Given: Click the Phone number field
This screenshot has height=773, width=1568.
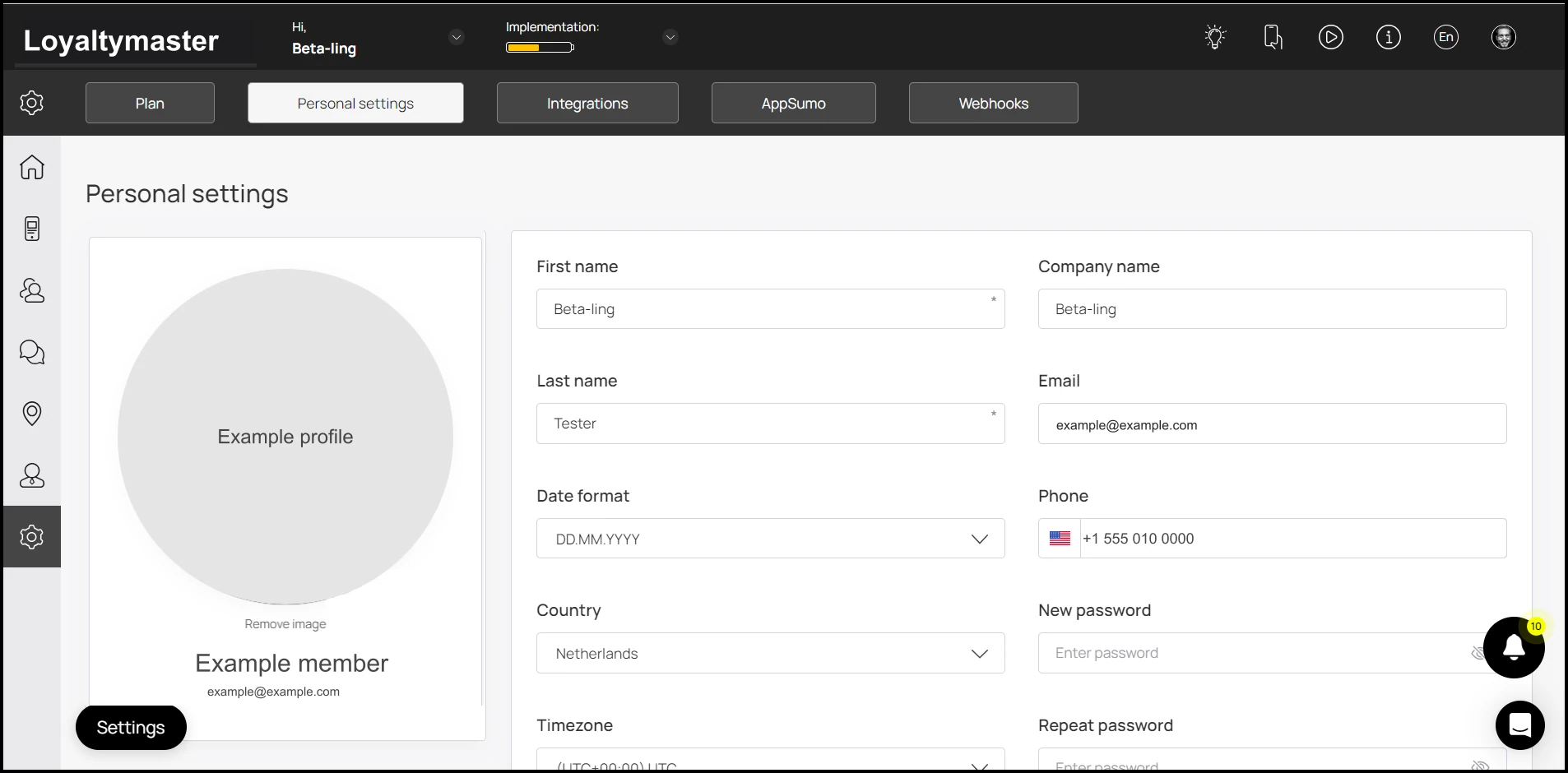Looking at the screenshot, I should 1293,539.
